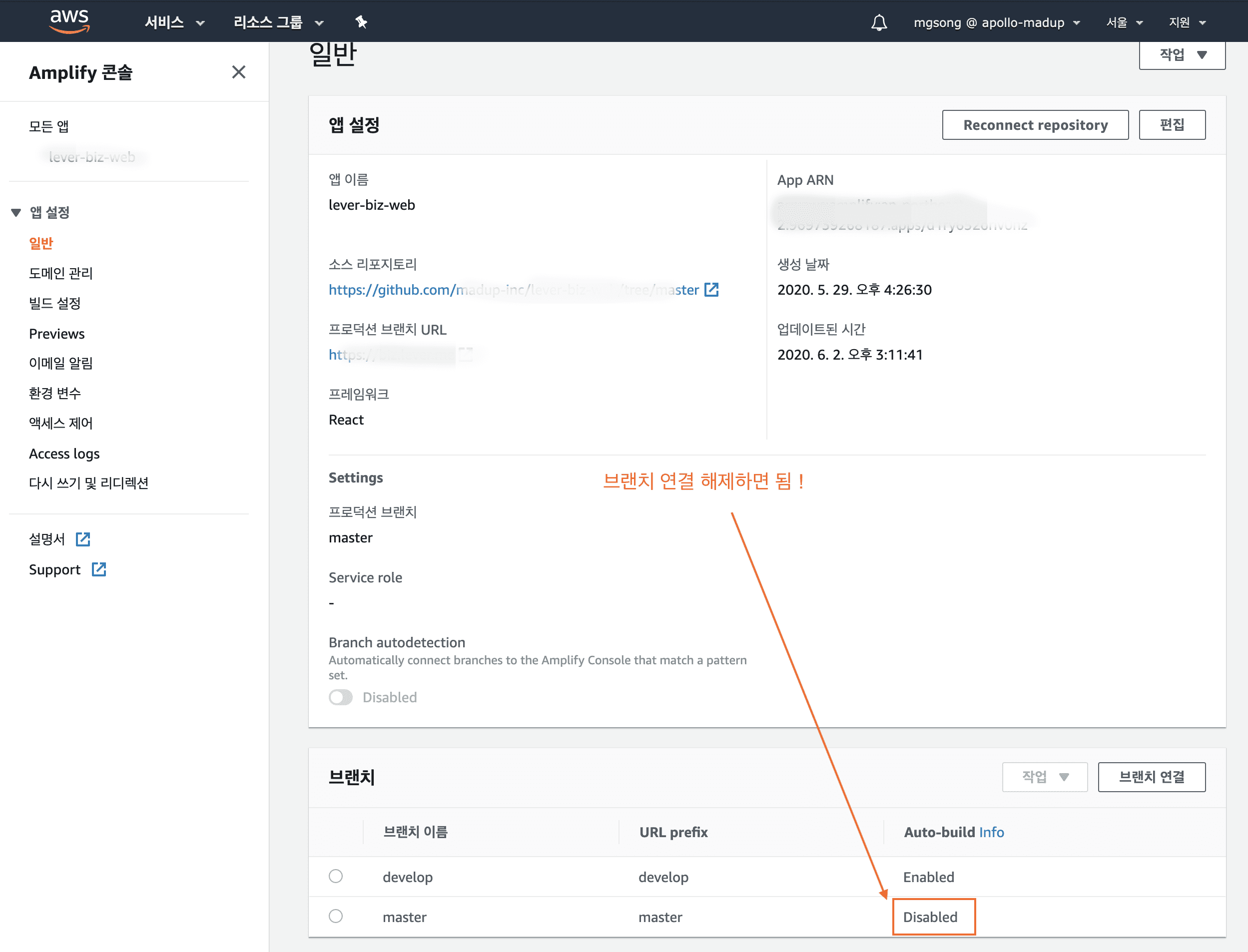Open the 서울 region selector

click(x=1125, y=22)
